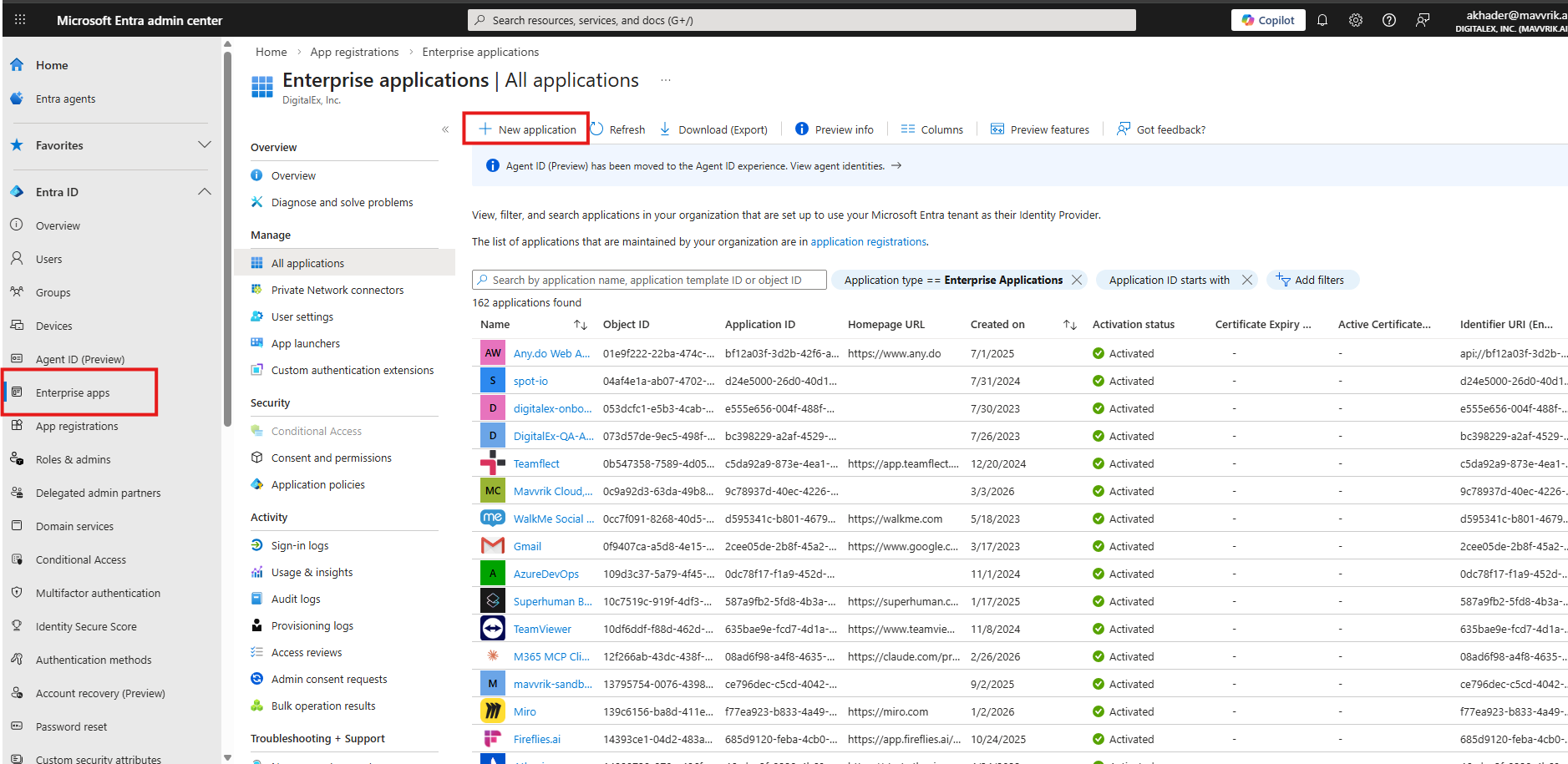1568x764 pixels.
Task: Collapse the resource menu with double chevron
Action: coord(445,129)
